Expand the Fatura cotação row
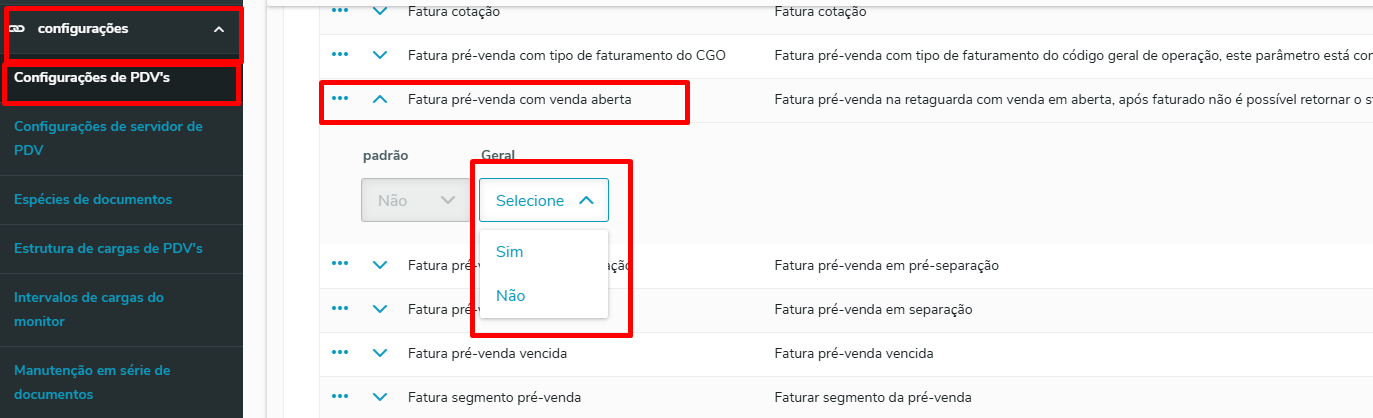 379,11
